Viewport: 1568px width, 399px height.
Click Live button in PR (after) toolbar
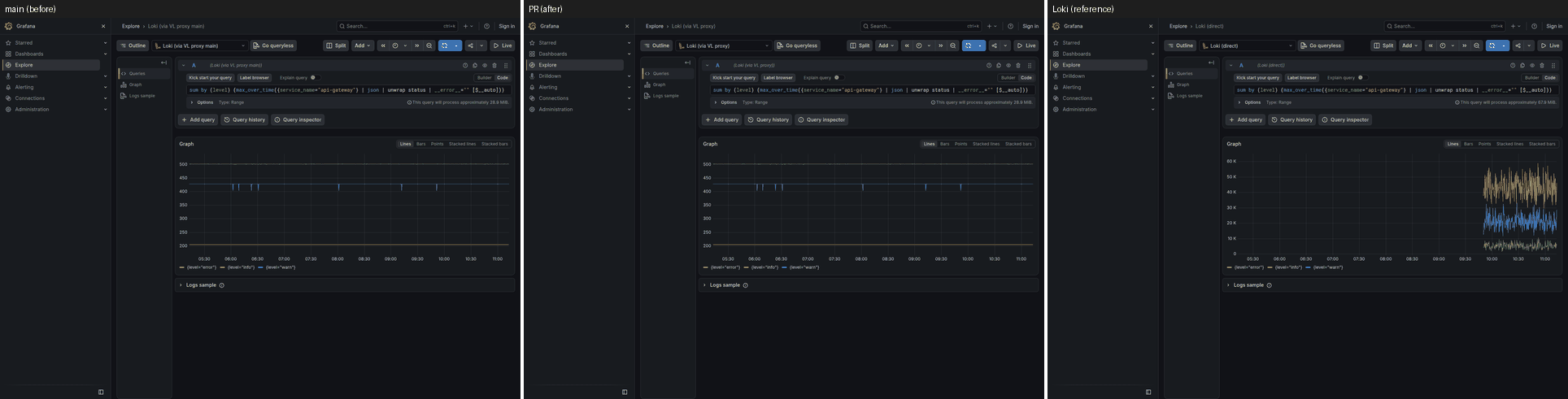(x=1026, y=46)
